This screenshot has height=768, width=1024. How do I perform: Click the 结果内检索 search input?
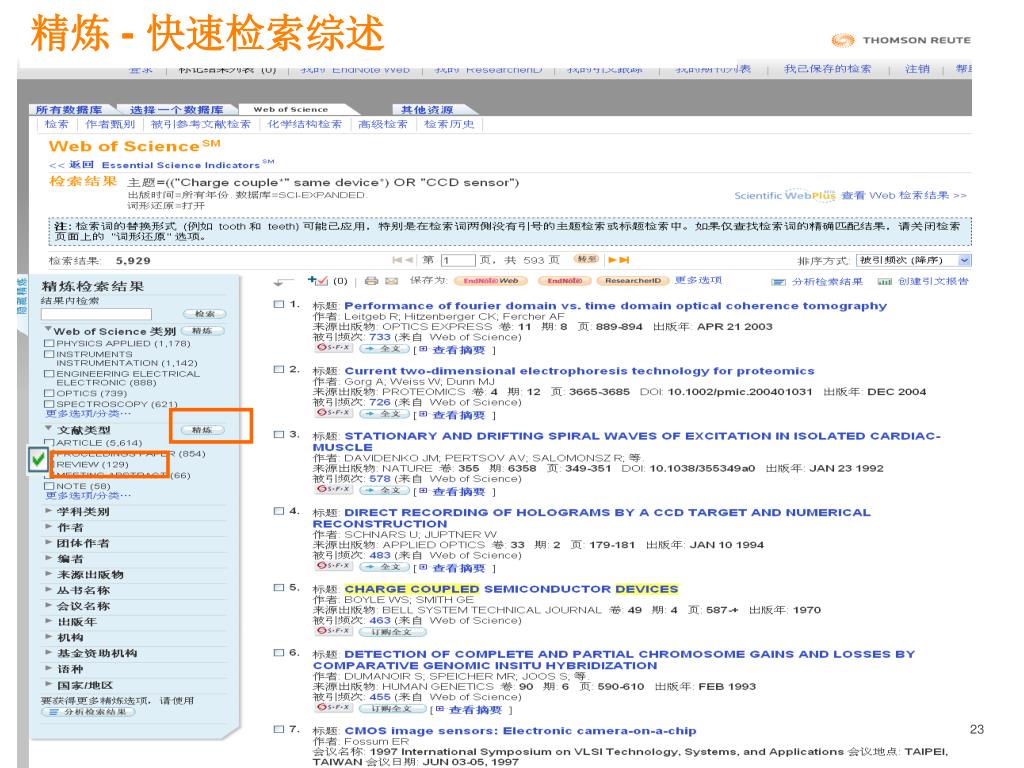pyautogui.click(x=96, y=314)
